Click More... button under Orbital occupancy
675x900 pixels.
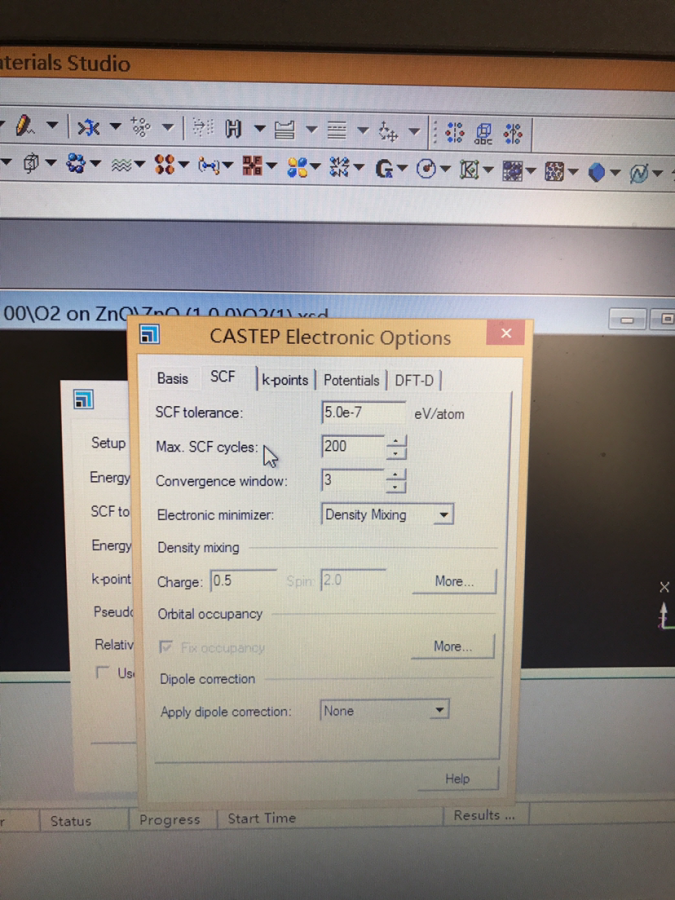point(453,646)
